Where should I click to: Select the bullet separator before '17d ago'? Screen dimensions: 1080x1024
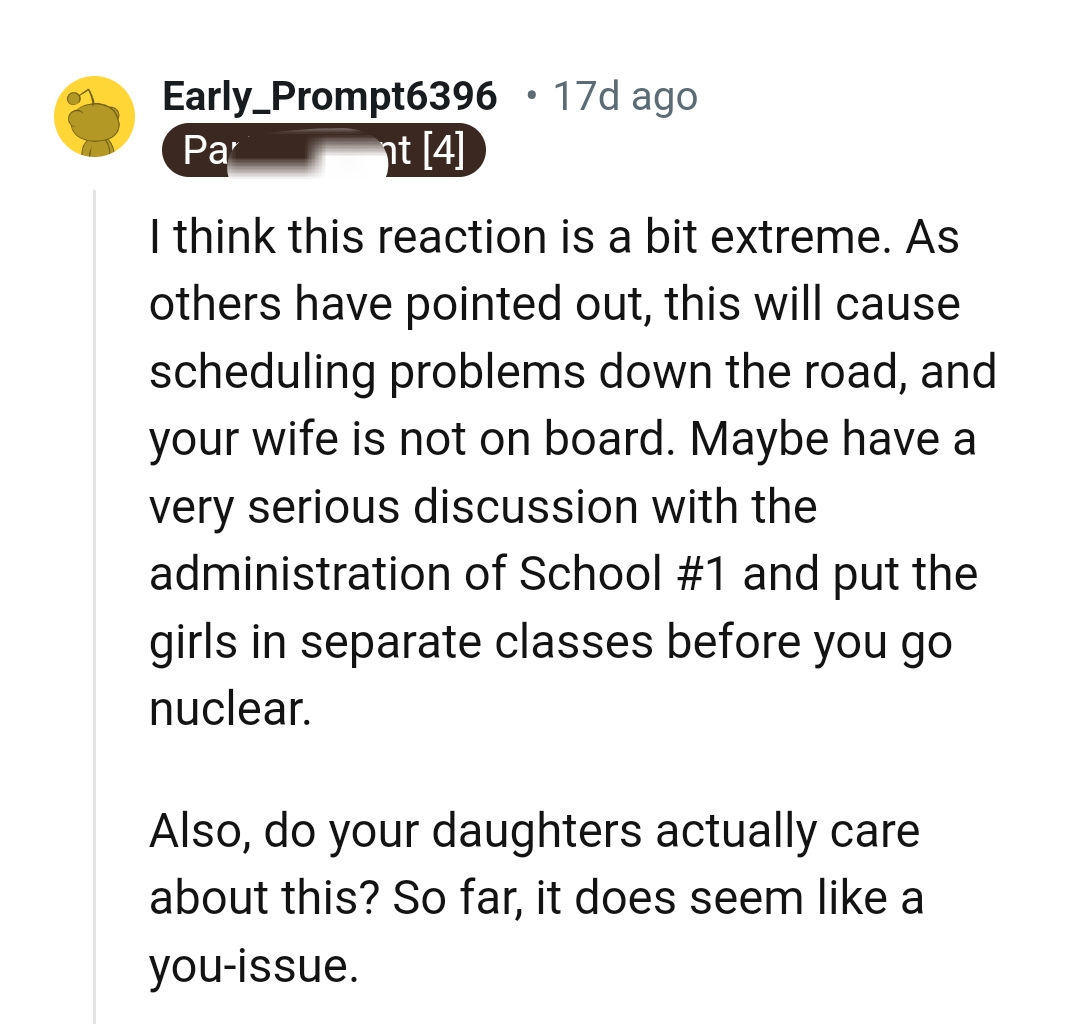click(x=535, y=95)
